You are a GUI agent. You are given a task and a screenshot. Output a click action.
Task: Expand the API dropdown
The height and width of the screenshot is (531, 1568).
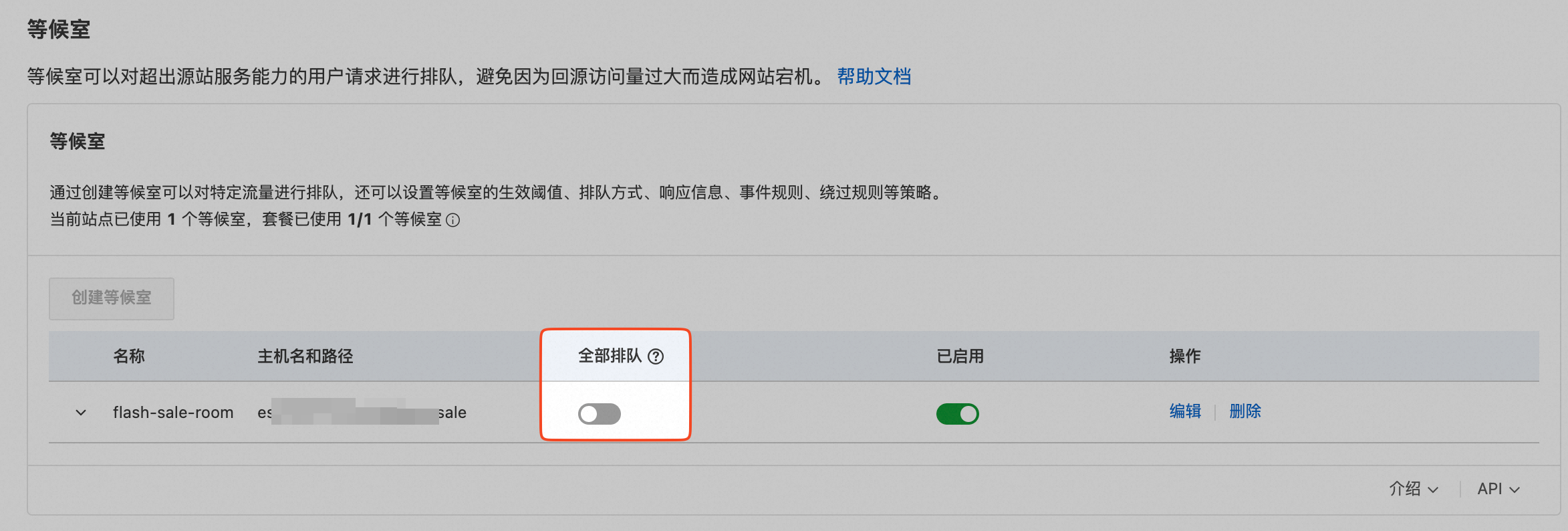coord(1498,489)
